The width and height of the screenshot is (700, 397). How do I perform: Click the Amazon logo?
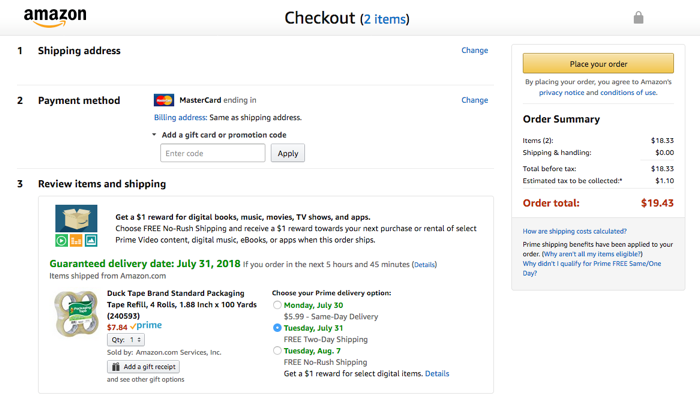point(55,18)
